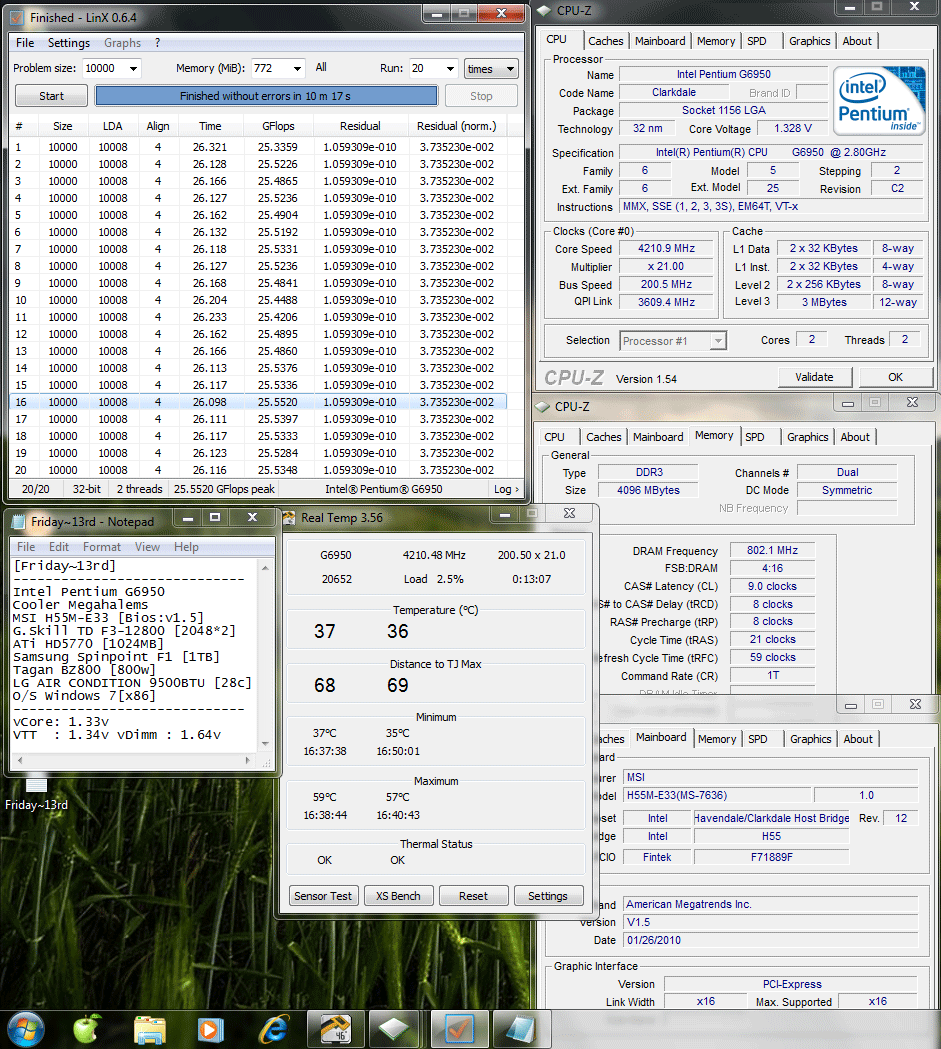Screen dimensions: 941x1049
Task: Open Windows Explorer from the taskbar
Action: 150,1028
